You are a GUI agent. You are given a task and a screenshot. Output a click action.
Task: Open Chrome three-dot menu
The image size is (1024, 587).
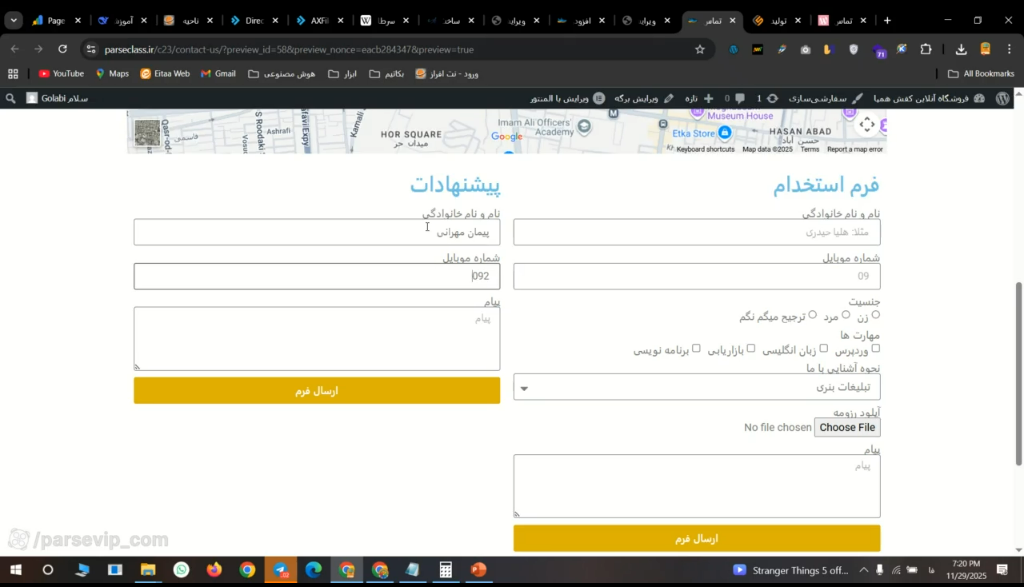[x=1009, y=50]
